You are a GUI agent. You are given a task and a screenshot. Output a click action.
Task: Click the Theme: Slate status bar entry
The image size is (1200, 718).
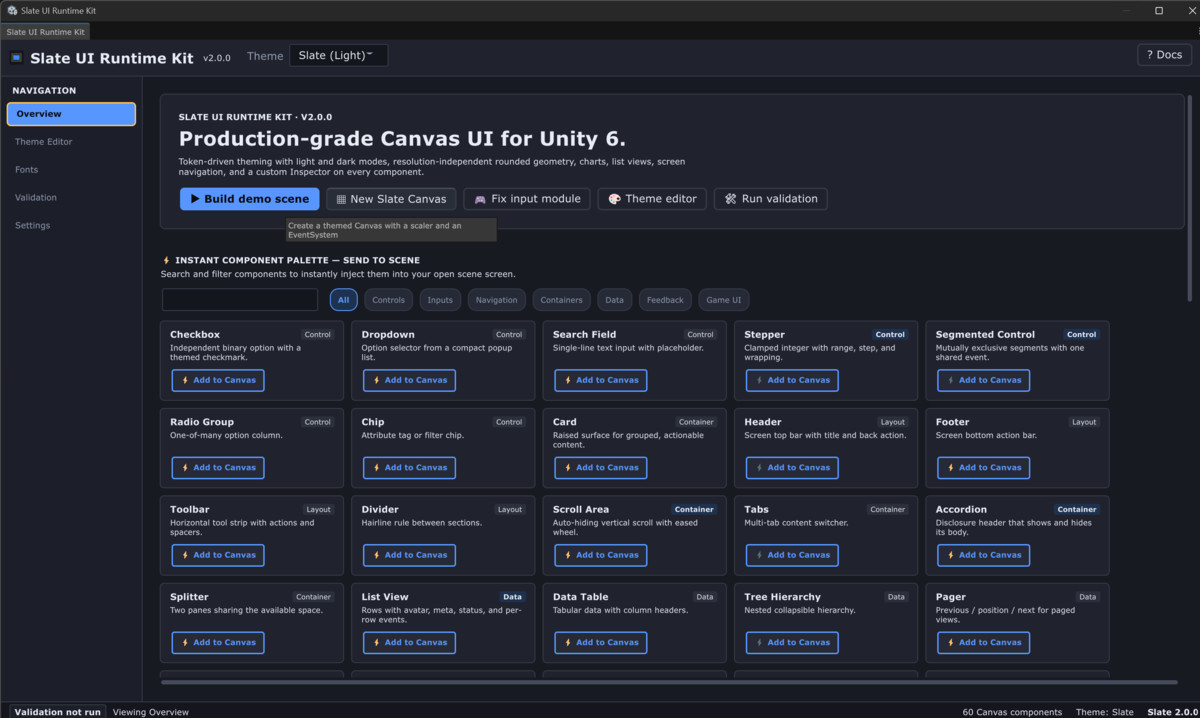(1105, 712)
